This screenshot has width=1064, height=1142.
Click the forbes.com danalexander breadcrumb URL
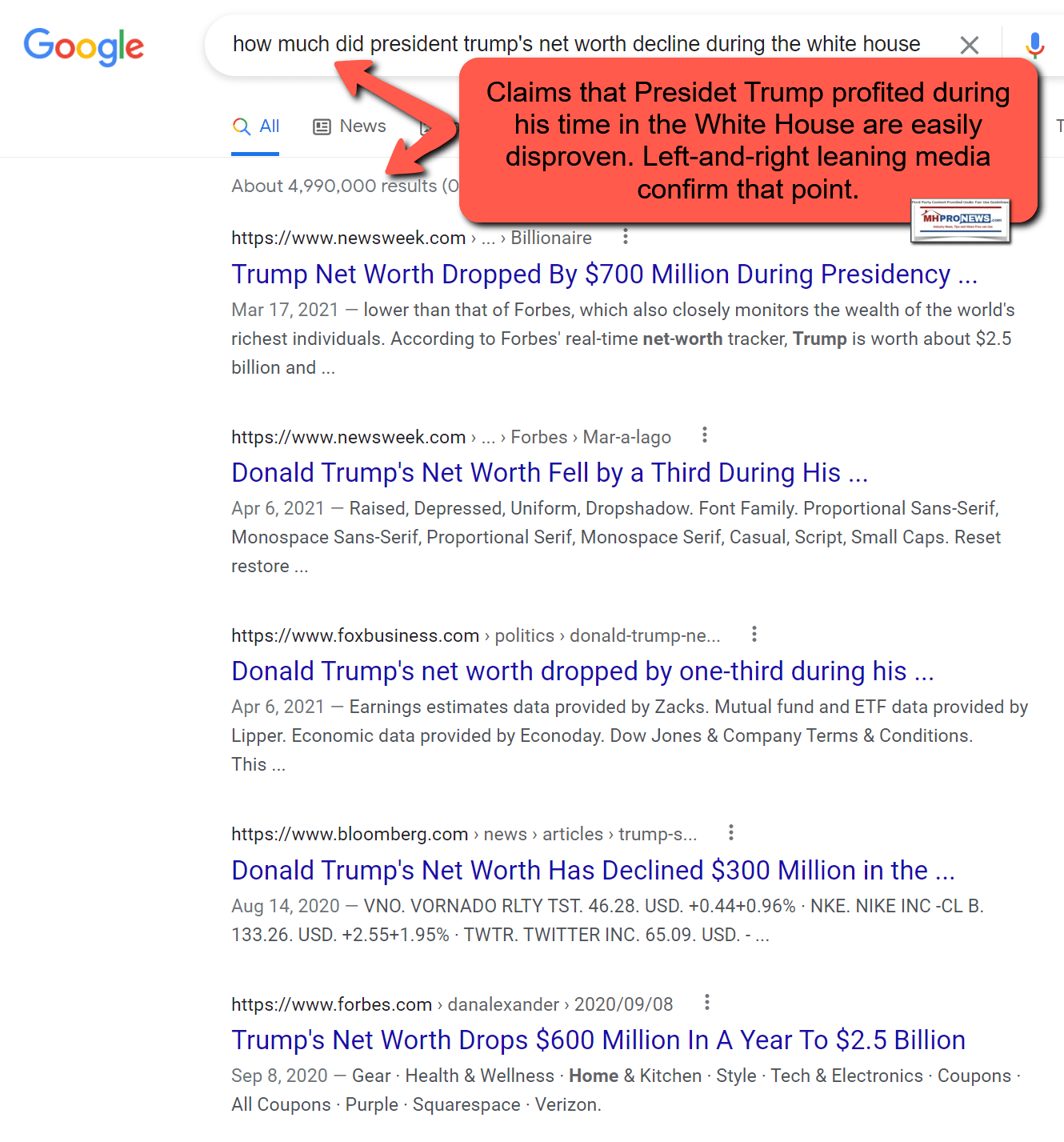452,1004
